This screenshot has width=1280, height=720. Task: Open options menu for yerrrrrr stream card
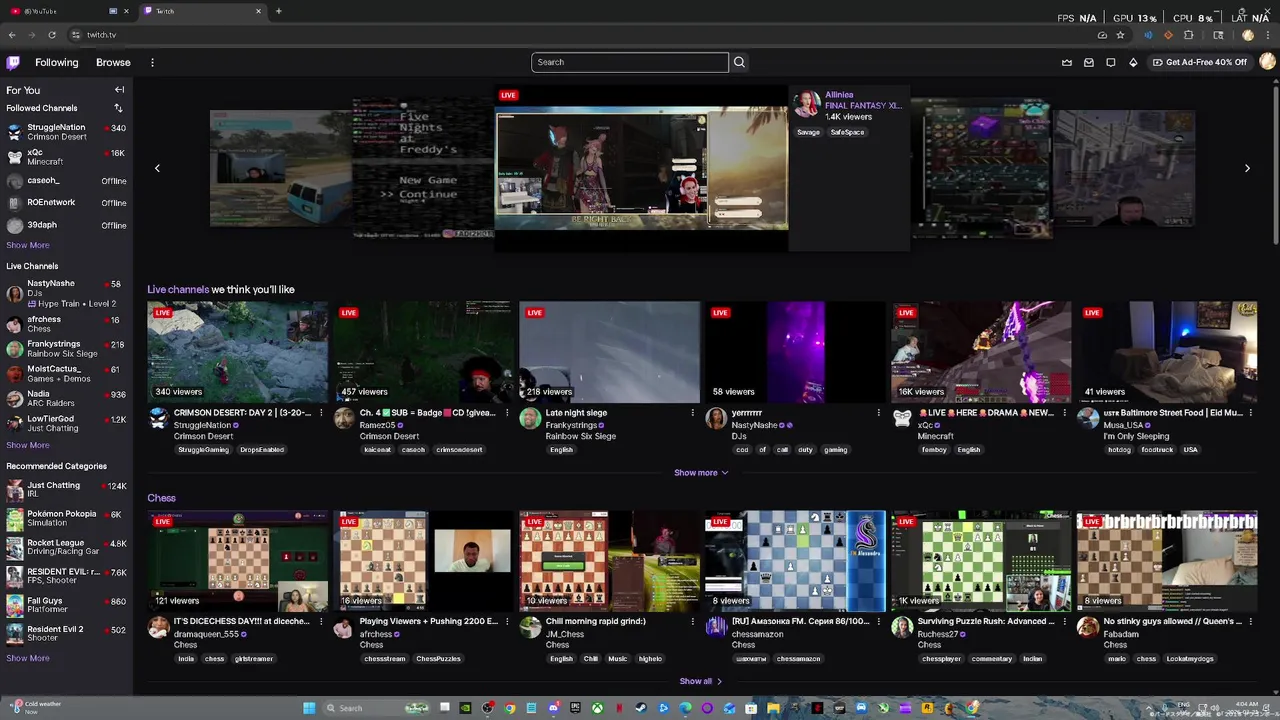(x=878, y=413)
